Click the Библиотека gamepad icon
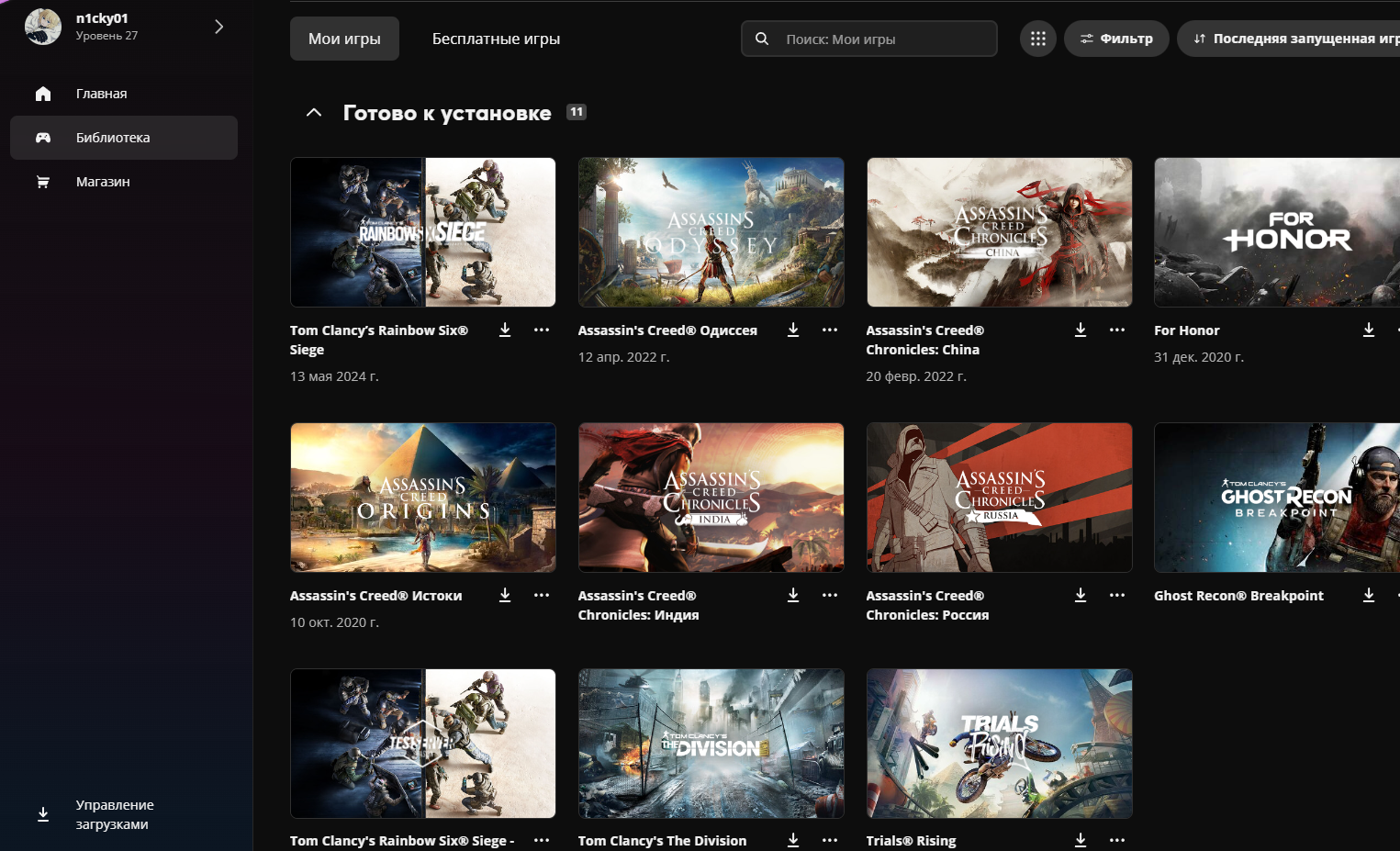This screenshot has width=1400, height=851. (43, 138)
